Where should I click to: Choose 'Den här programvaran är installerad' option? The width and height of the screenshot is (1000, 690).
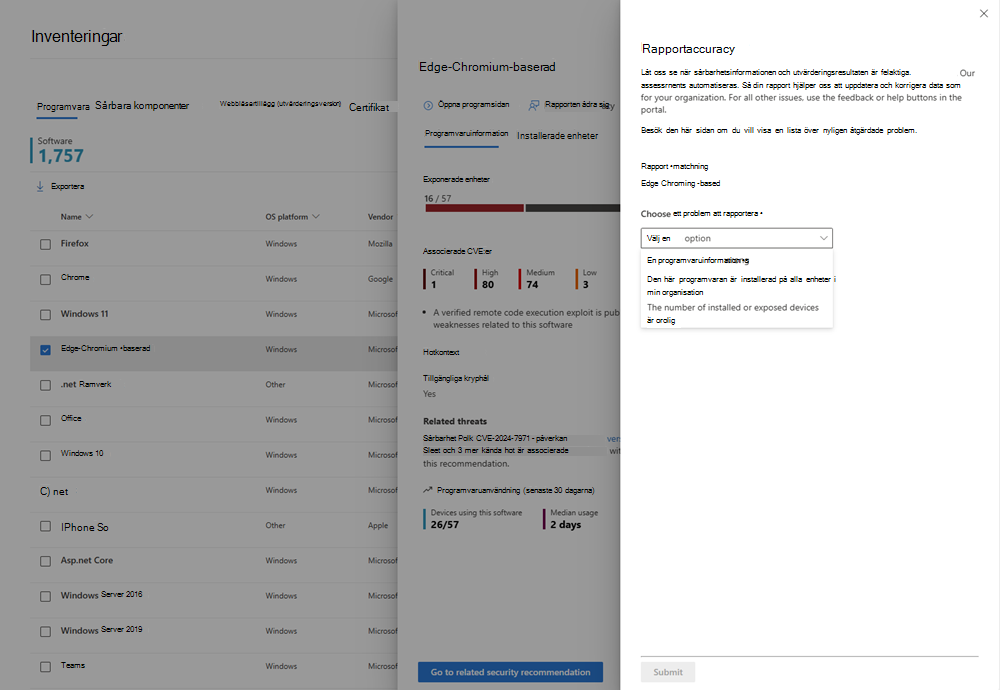(737, 286)
